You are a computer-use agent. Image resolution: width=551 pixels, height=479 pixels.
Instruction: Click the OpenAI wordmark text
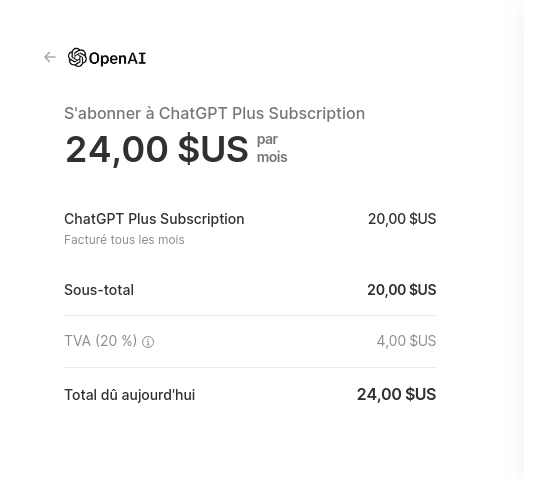click(117, 58)
